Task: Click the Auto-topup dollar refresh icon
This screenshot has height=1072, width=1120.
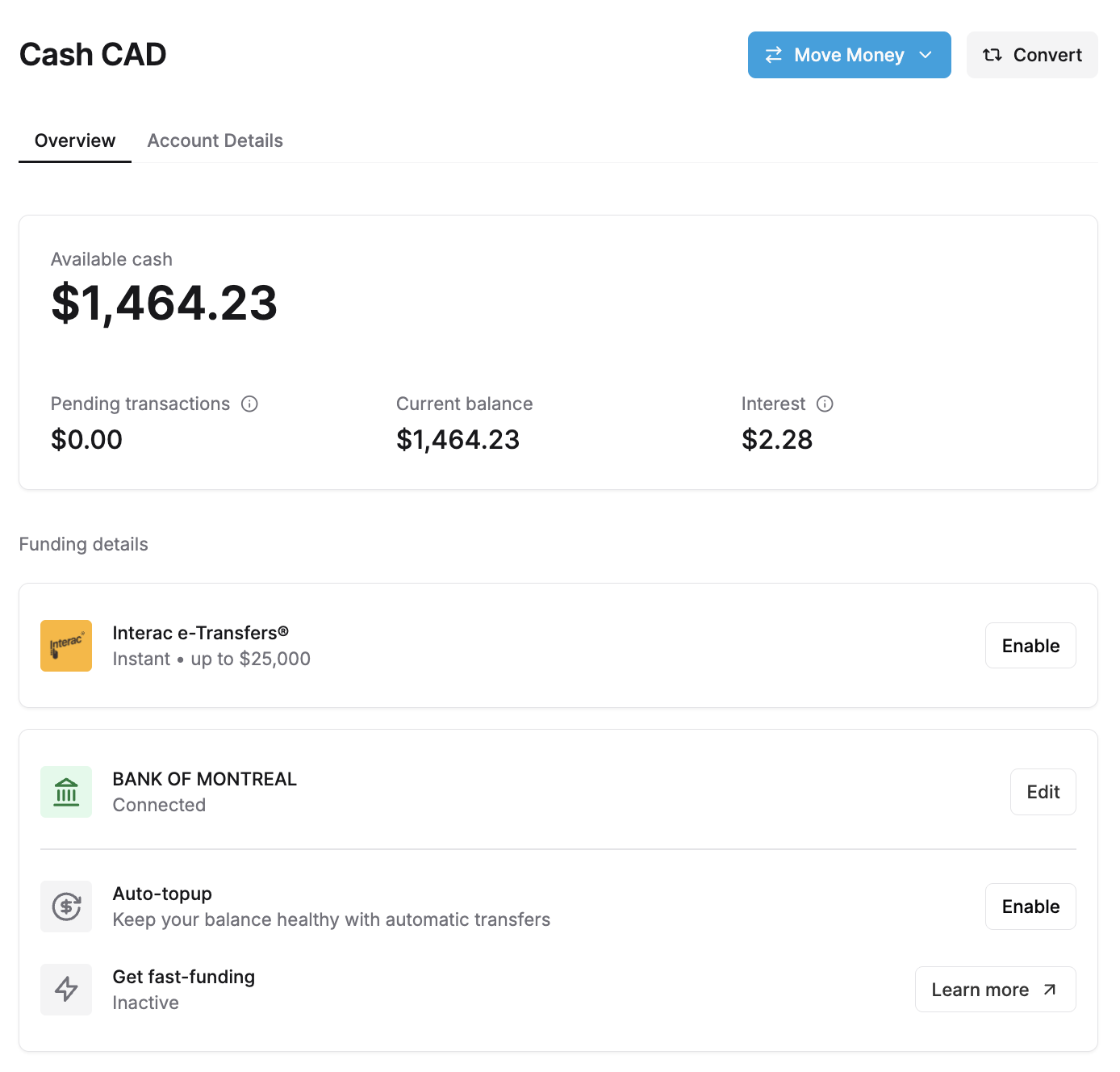Action: point(66,907)
